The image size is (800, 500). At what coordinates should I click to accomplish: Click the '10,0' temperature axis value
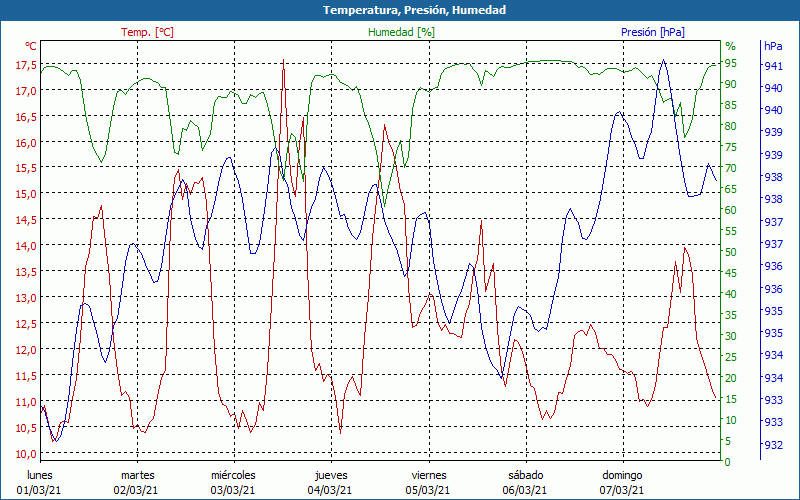click(26, 454)
